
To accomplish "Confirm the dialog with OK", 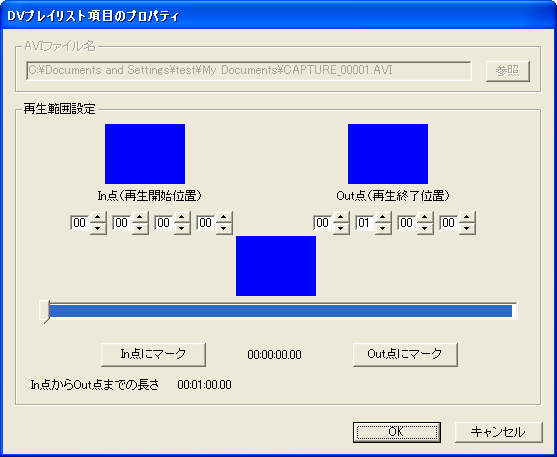I will 397,432.
